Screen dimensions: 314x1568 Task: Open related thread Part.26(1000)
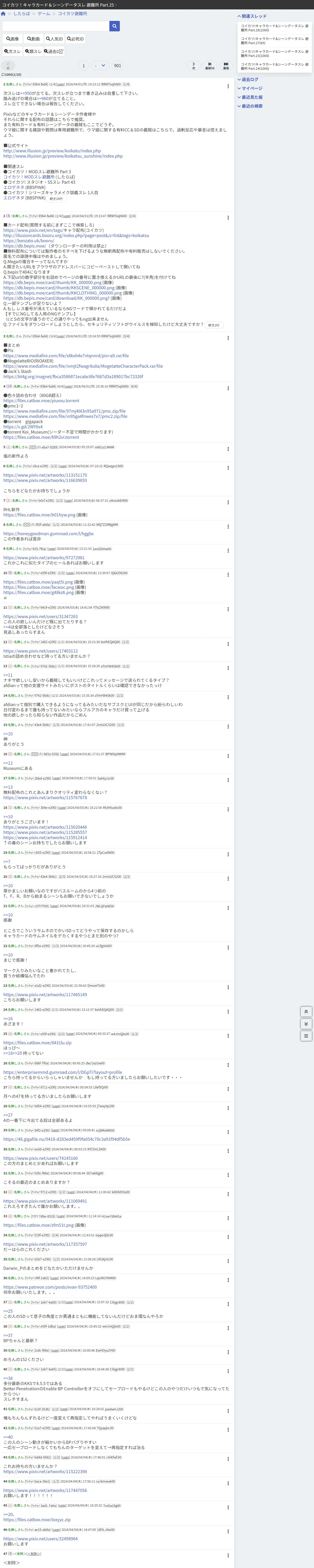coord(274,28)
